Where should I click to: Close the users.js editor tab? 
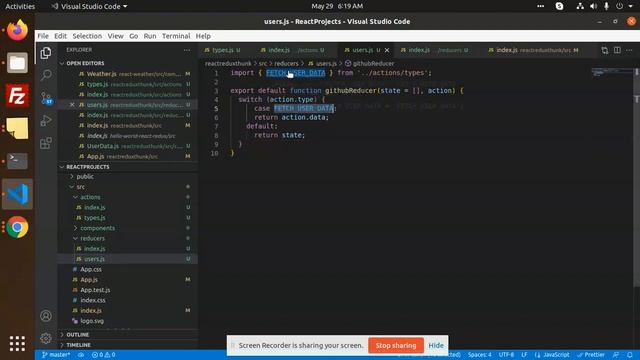tap(387, 50)
